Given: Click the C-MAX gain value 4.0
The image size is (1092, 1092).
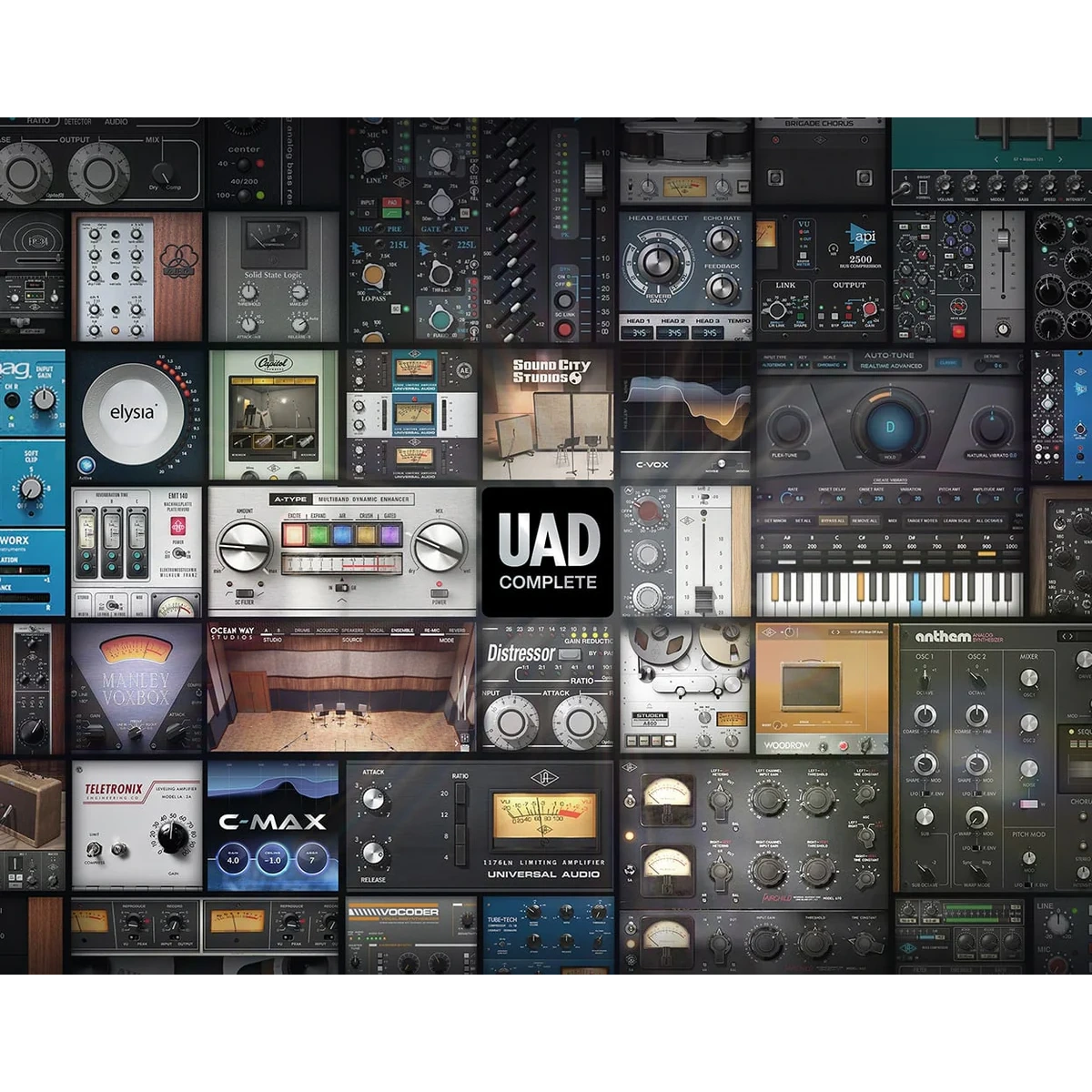Looking at the screenshot, I should point(233,860).
